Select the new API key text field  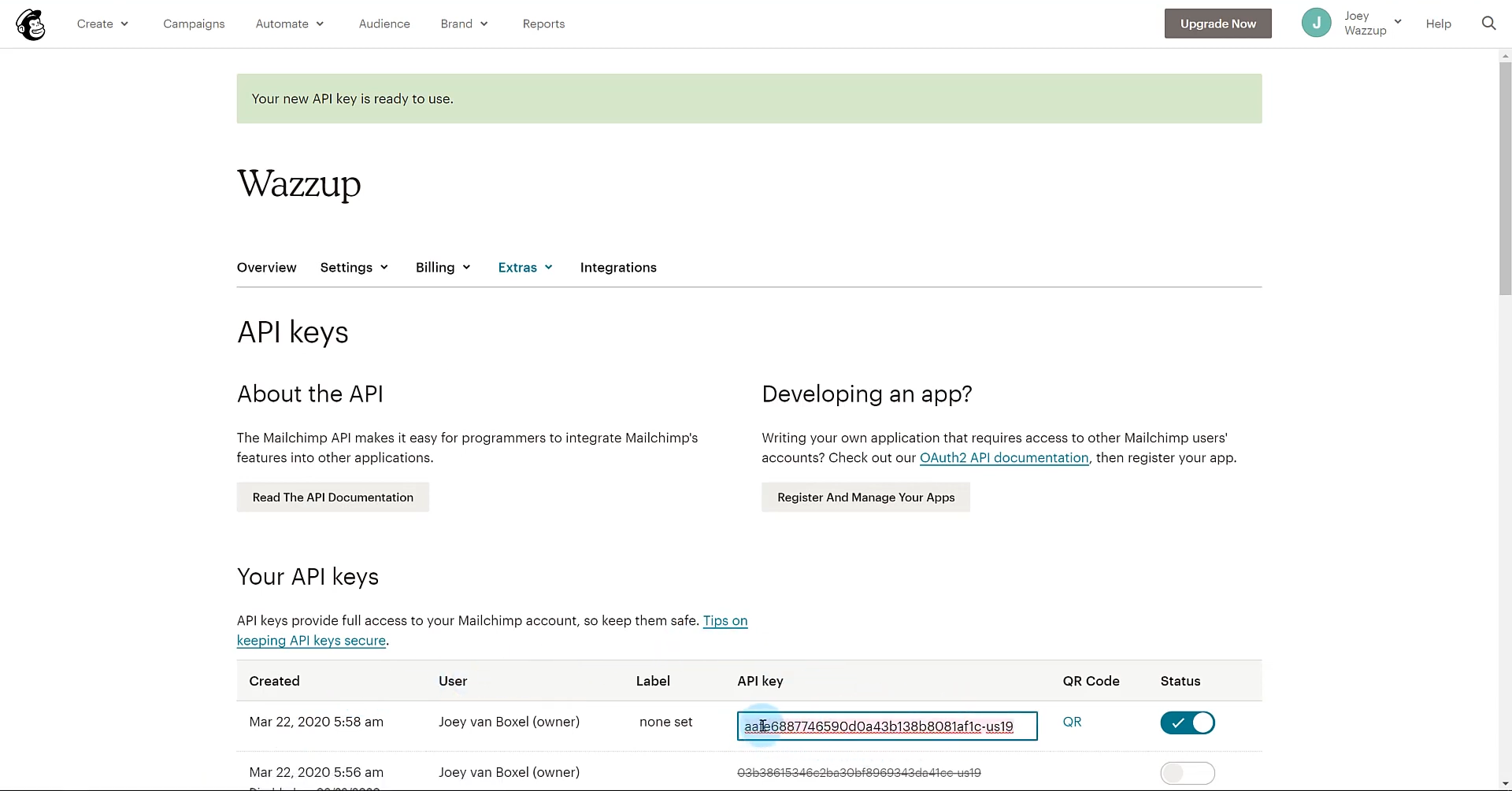(887, 726)
